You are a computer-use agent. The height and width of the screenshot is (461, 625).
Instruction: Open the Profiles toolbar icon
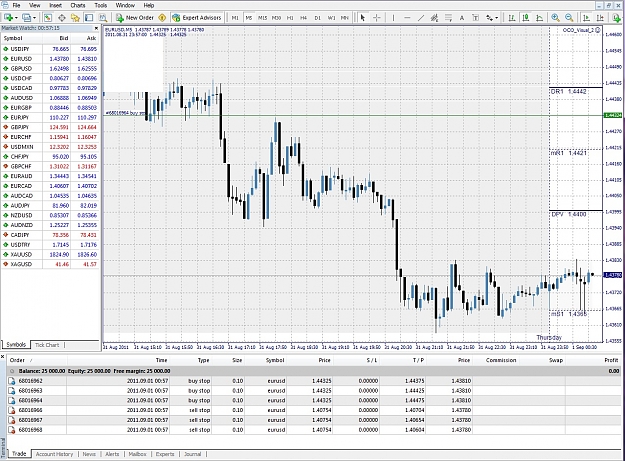[x=26, y=18]
